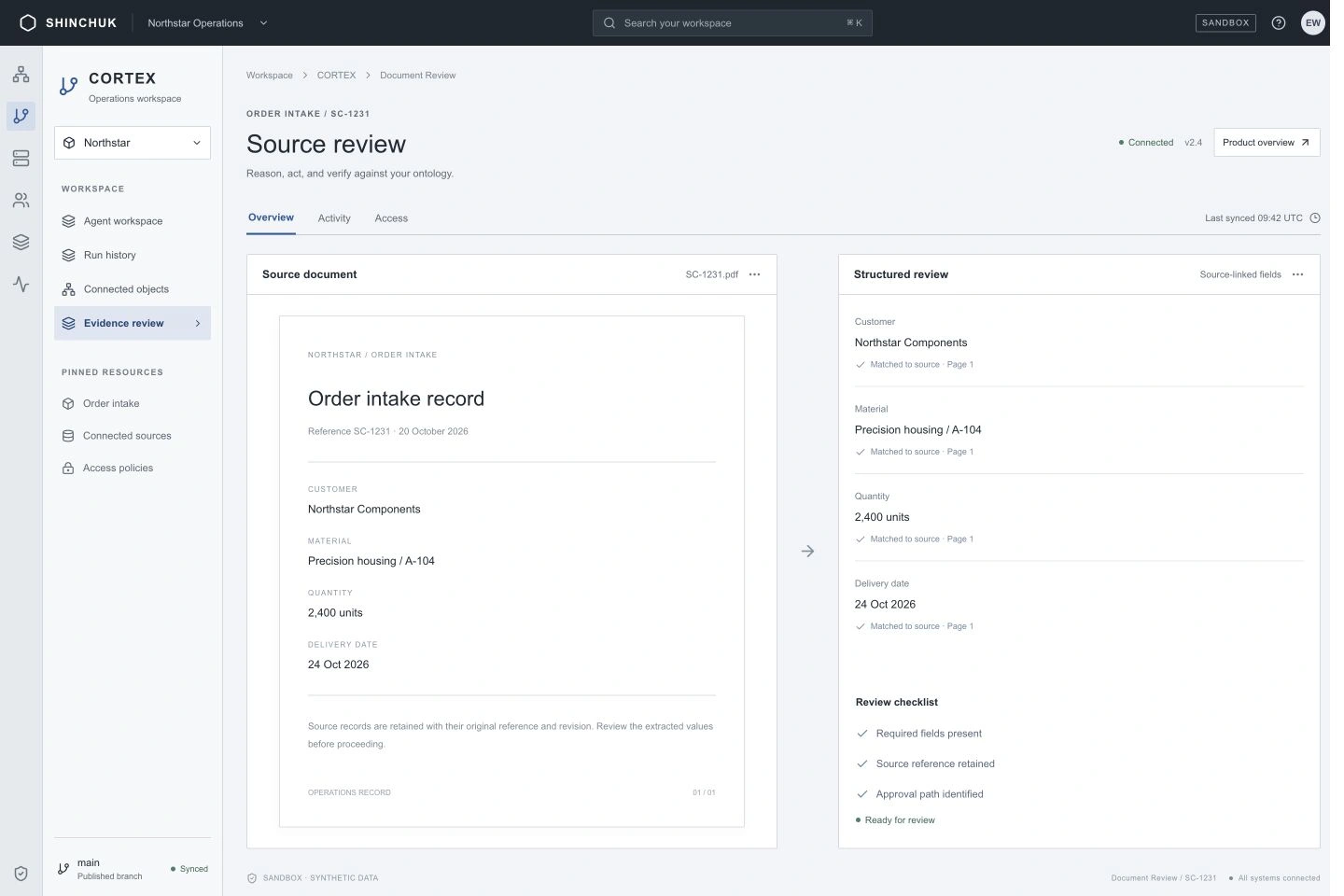Switch to the Activity tab
This screenshot has height=896, width=1344.
point(334,218)
